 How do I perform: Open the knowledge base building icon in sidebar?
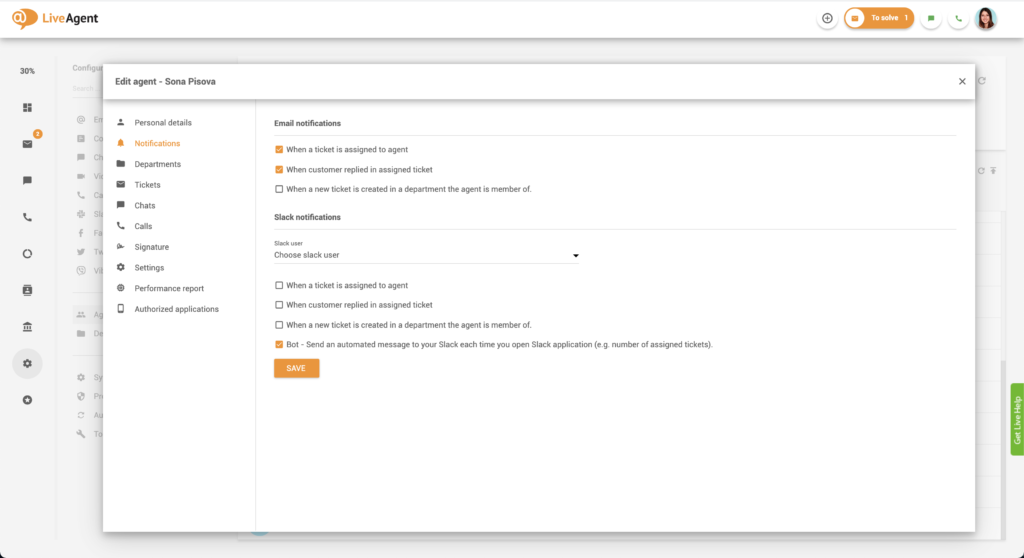pos(27,327)
